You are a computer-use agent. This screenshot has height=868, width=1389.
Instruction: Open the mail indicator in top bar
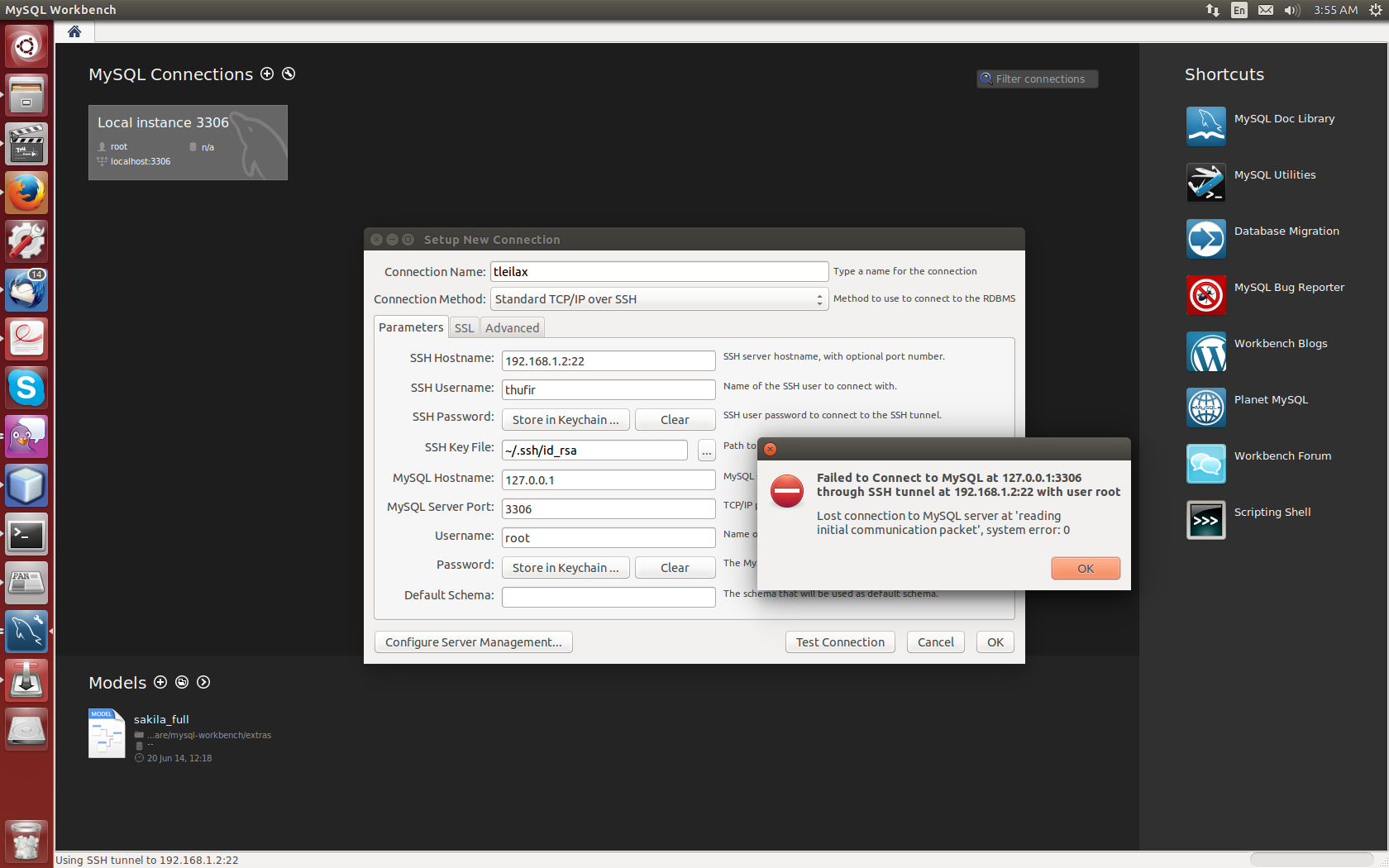(x=1266, y=10)
